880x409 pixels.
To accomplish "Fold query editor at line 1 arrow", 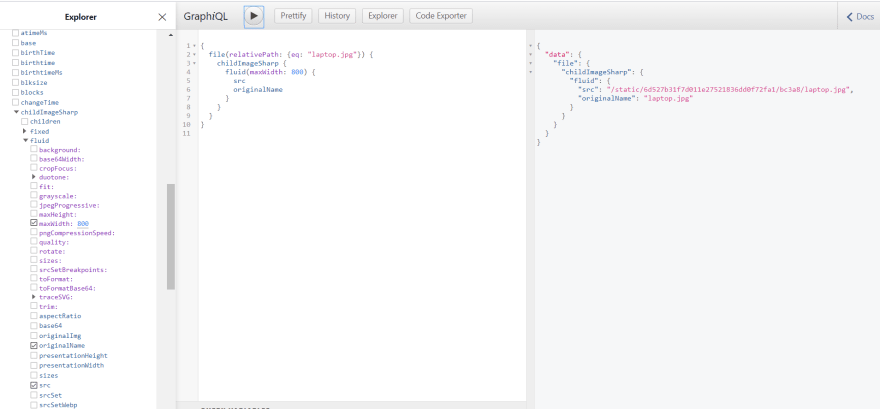I will (x=194, y=46).
